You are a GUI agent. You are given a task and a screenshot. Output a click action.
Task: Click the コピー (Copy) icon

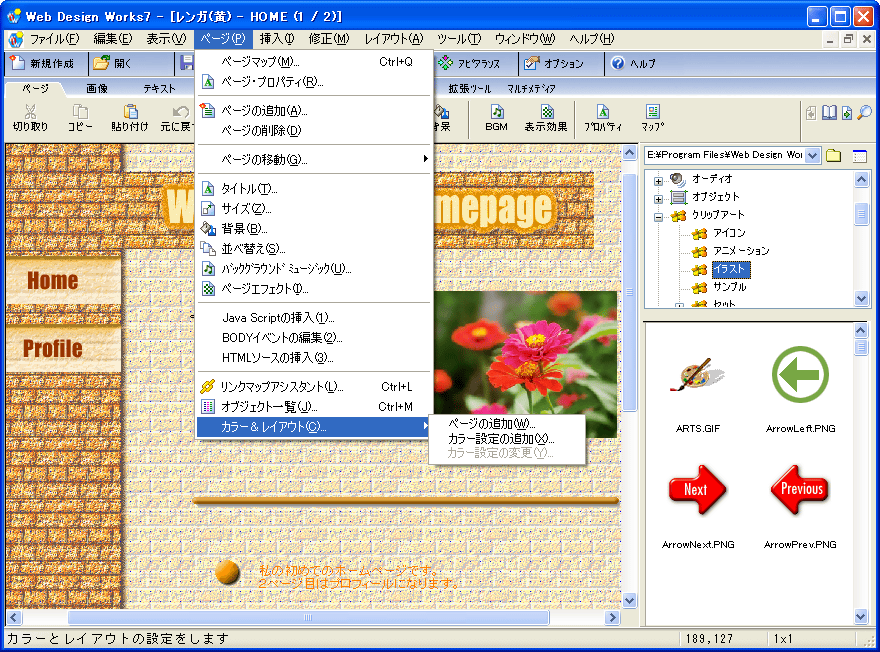point(80,111)
